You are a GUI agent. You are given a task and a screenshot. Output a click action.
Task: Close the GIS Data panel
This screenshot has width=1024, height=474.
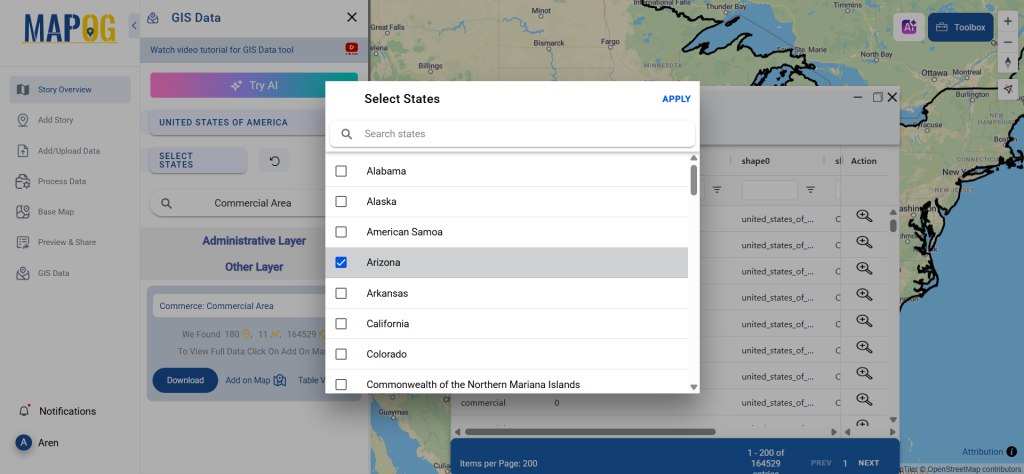click(351, 17)
